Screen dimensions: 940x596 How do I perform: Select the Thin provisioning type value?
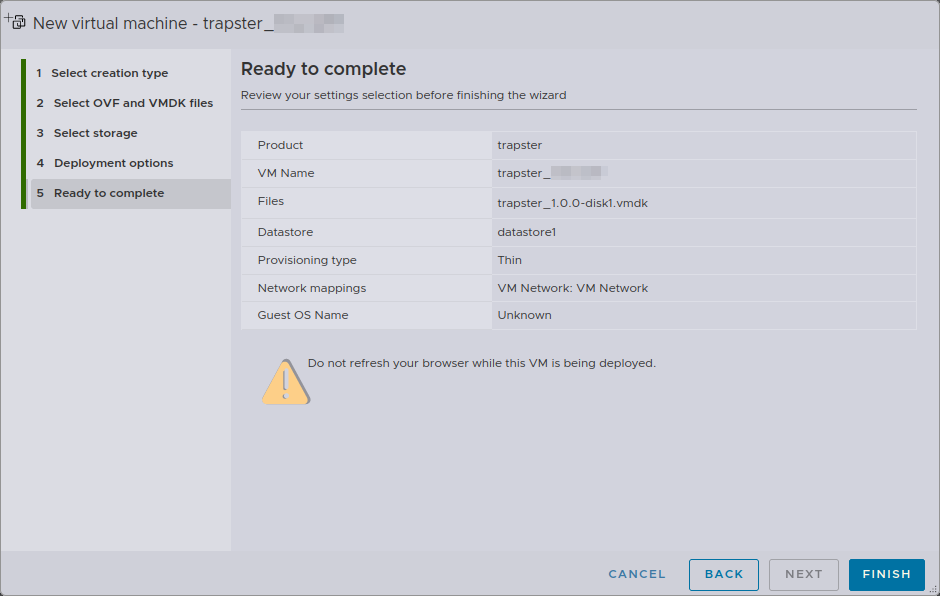(x=509, y=260)
